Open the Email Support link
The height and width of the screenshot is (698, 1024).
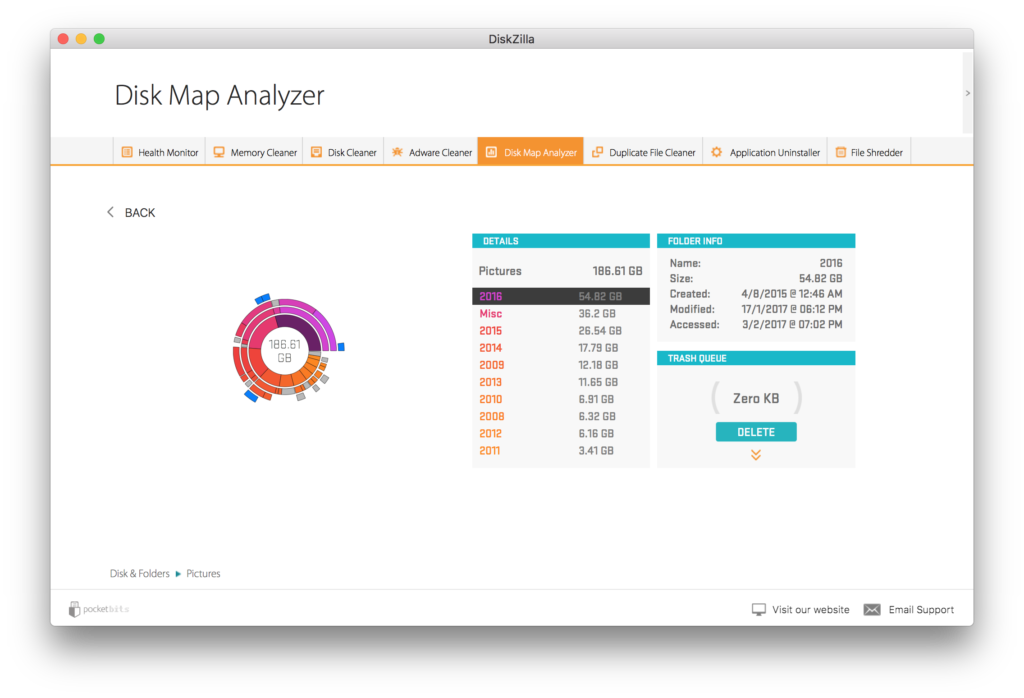click(x=909, y=609)
